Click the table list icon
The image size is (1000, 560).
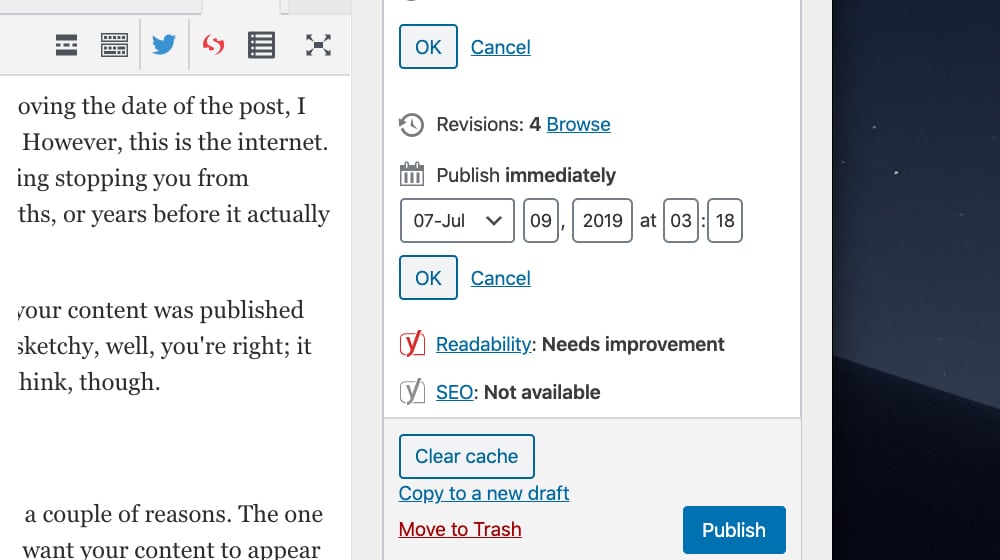[261, 45]
